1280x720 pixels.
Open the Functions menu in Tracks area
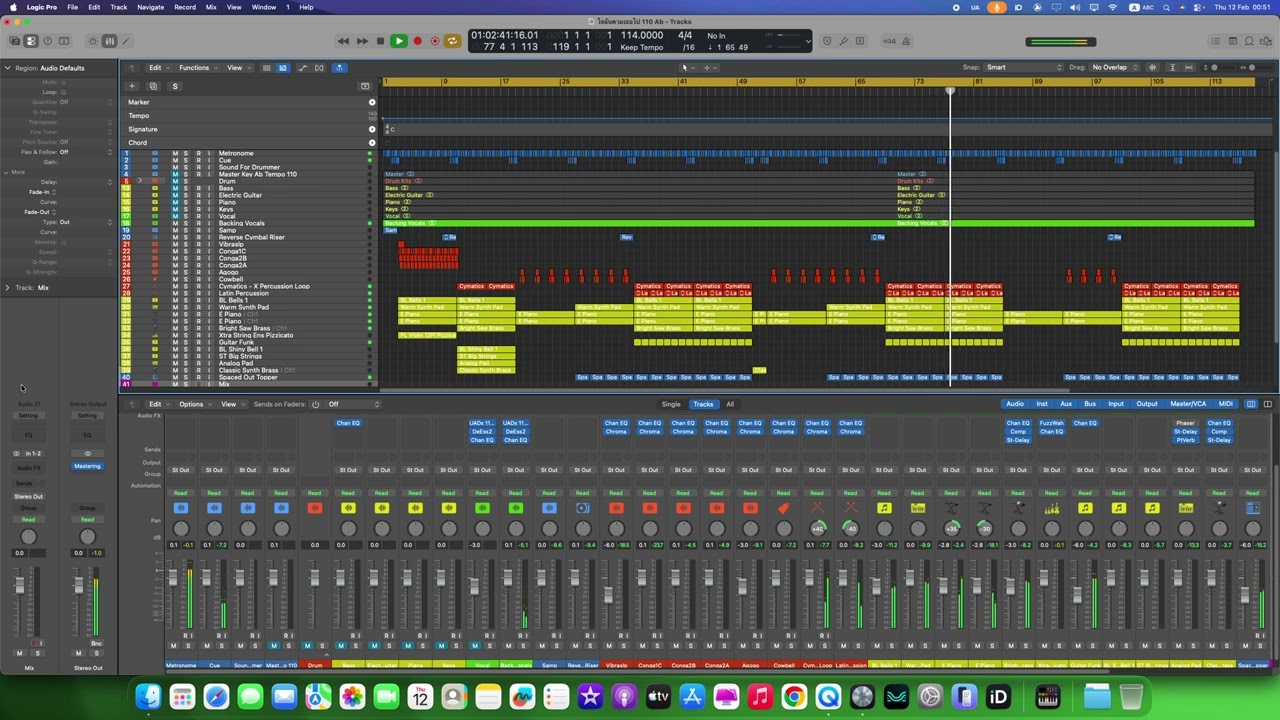(x=197, y=68)
